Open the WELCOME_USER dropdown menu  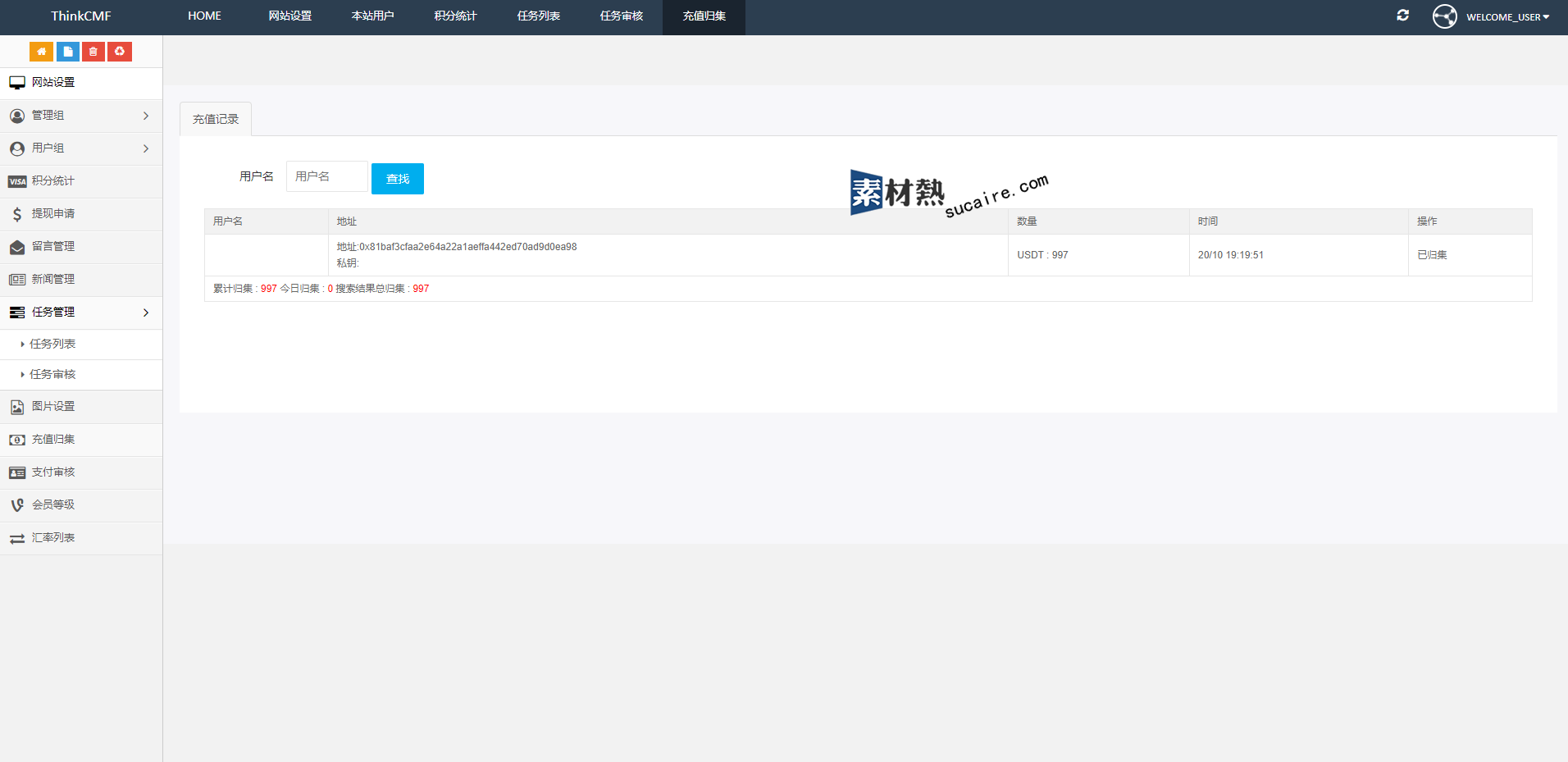pyautogui.click(x=1507, y=17)
